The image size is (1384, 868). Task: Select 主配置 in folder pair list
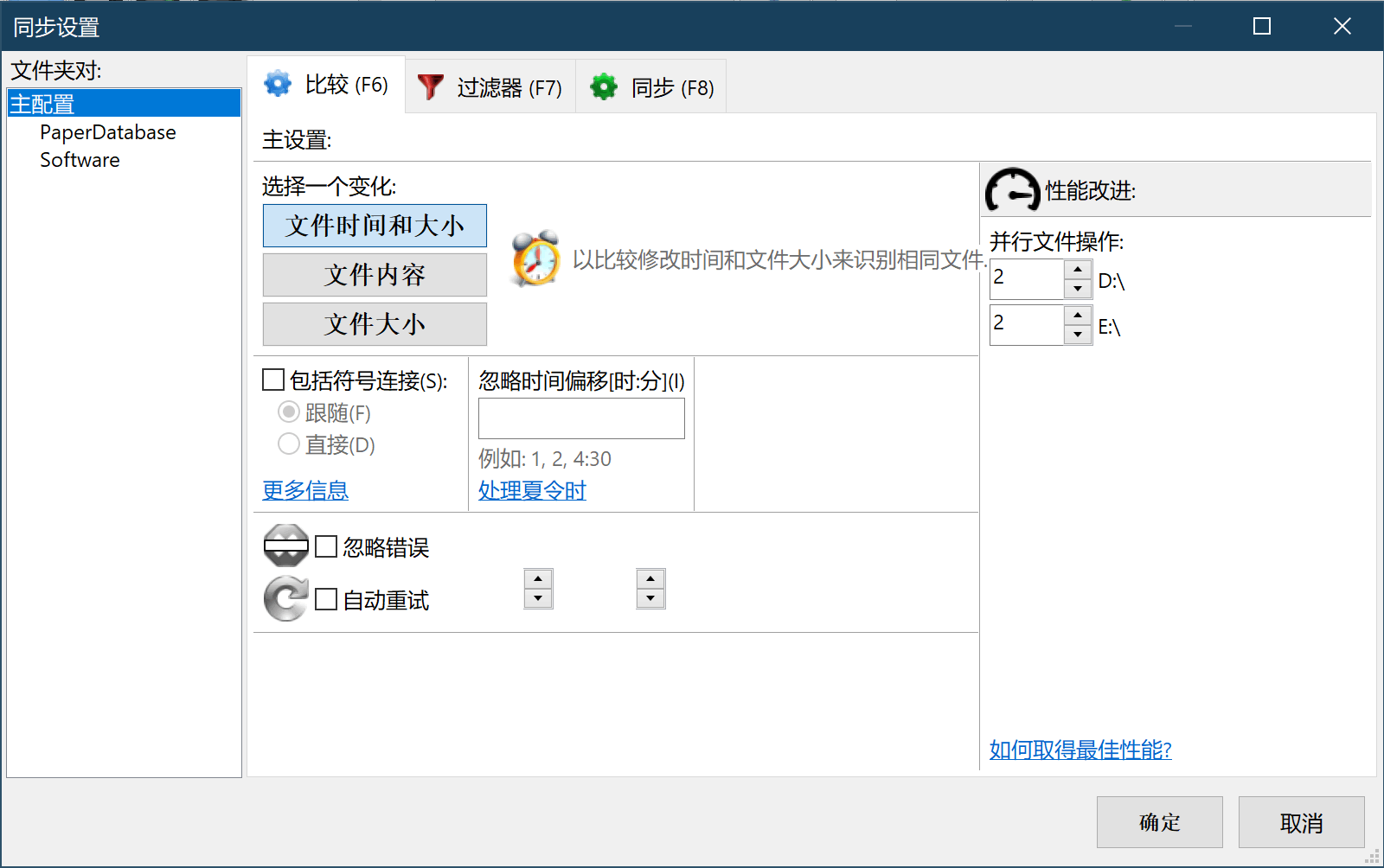click(x=124, y=103)
